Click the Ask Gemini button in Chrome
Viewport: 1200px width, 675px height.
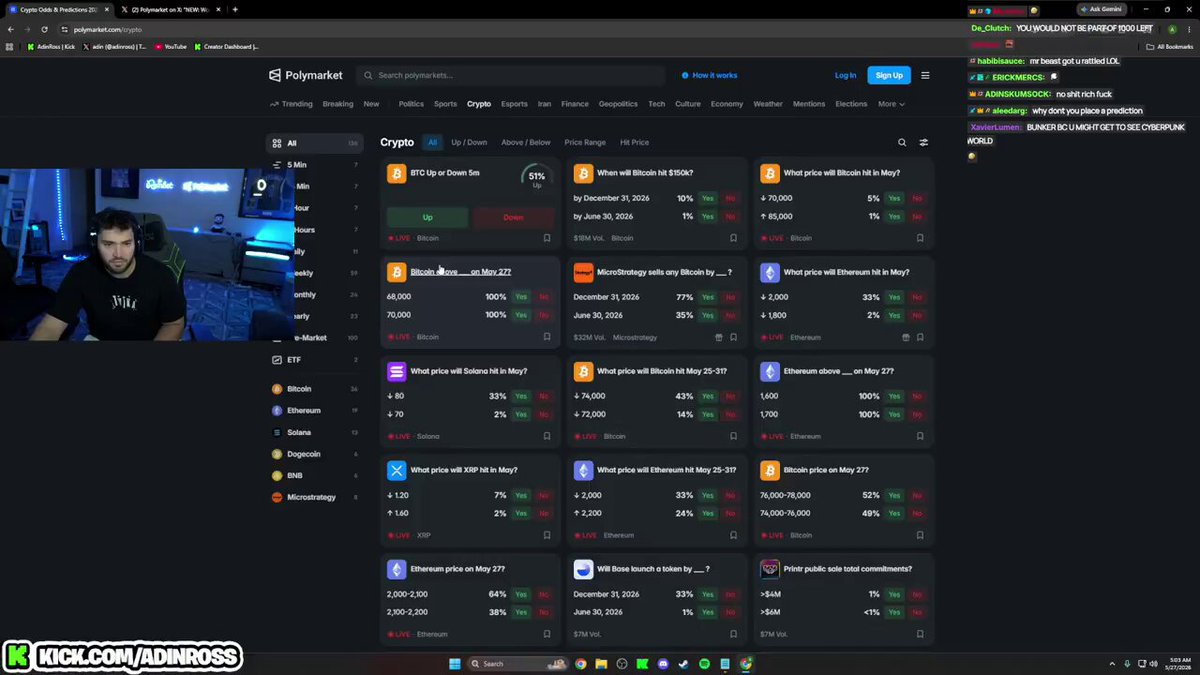click(1102, 9)
